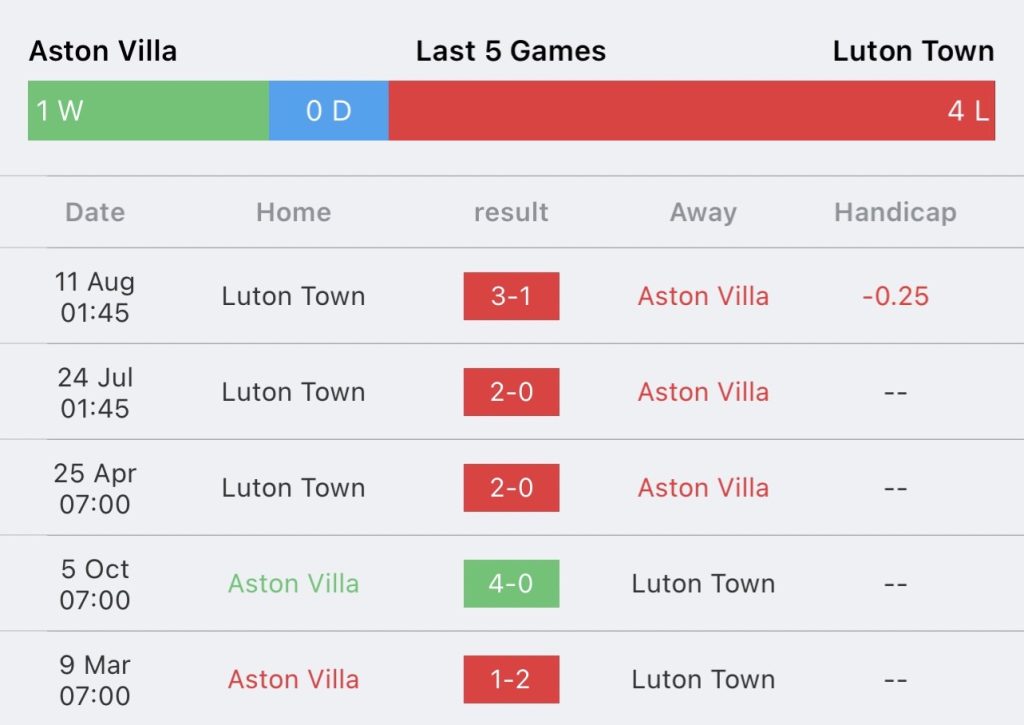Screen dimensions: 1024x725
Task: Select Luton Town away team on 9 Mar
Action: click(703, 679)
